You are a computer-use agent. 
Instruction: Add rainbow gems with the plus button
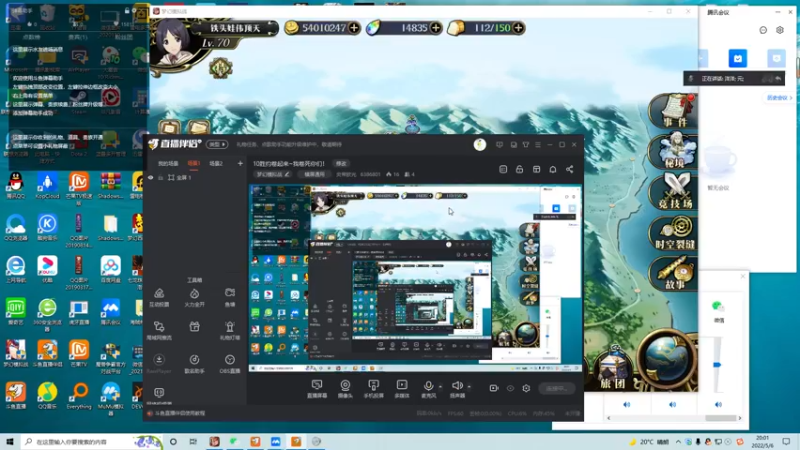pos(436,28)
